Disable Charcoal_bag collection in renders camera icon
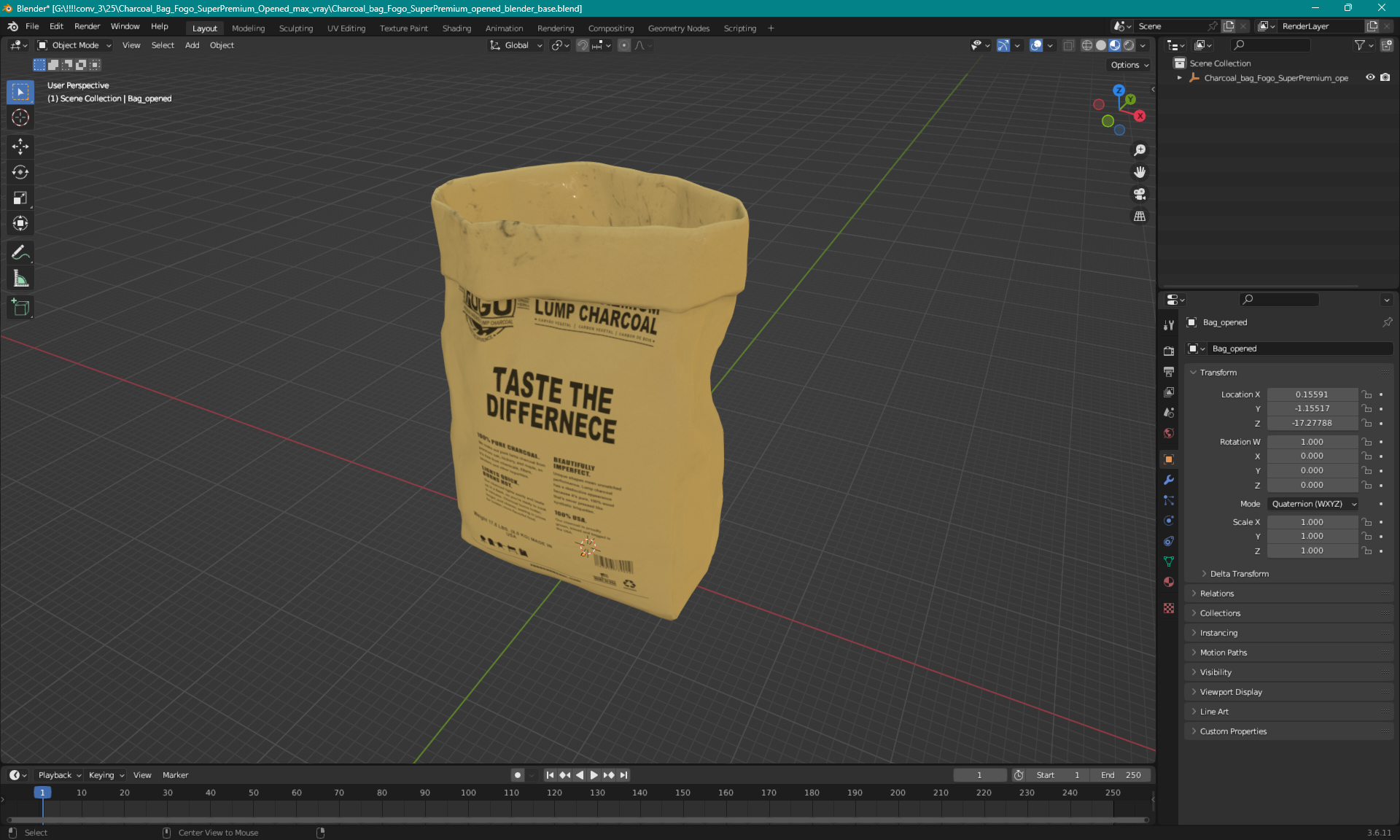Image resolution: width=1400 pixels, height=840 pixels. coord(1385,77)
